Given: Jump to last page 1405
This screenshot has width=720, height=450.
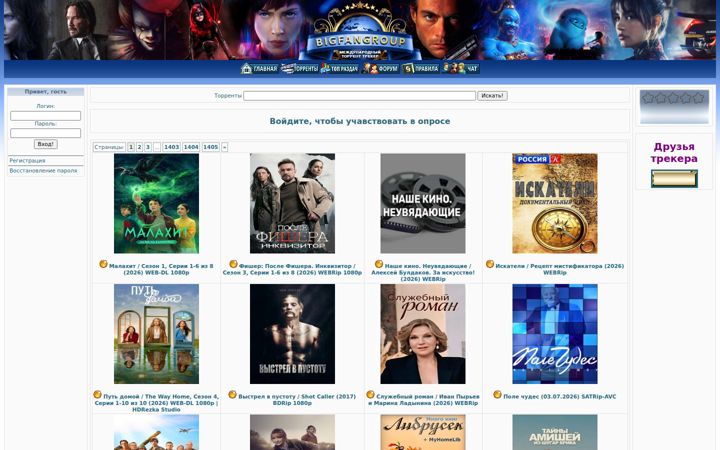Looking at the screenshot, I should [210, 147].
